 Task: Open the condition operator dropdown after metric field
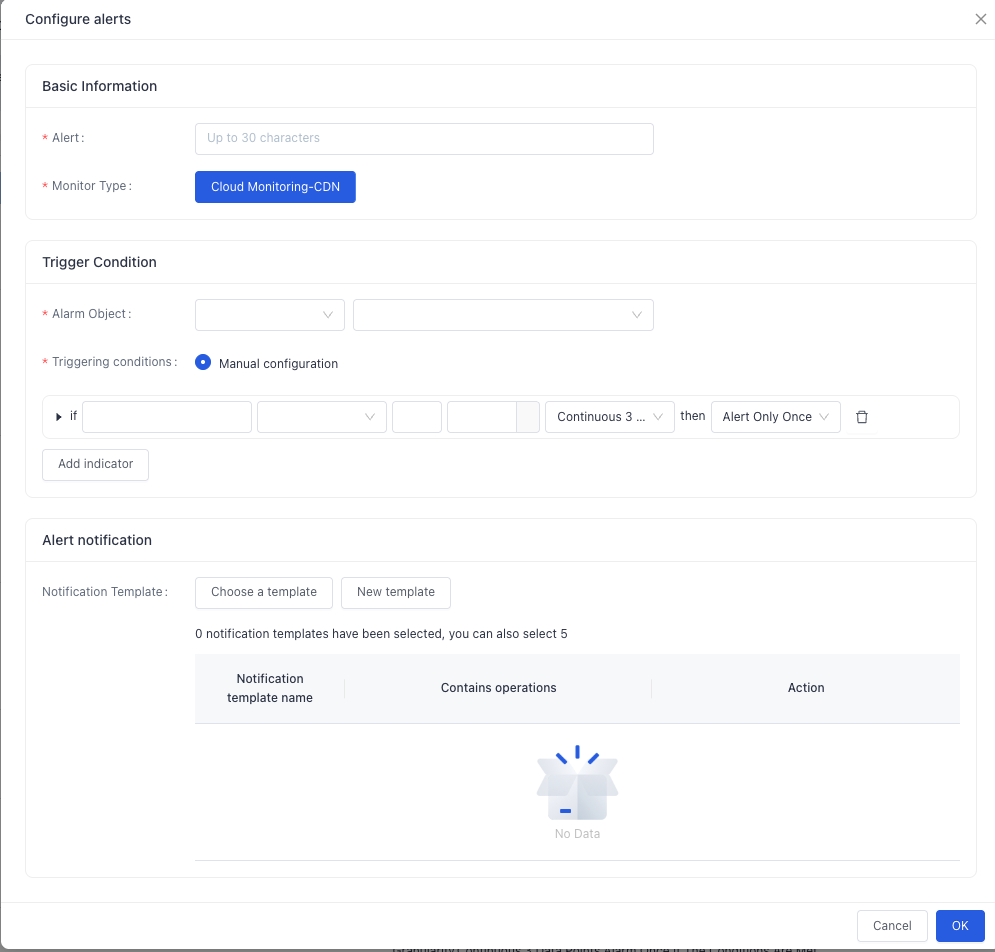tap(322, 417)
